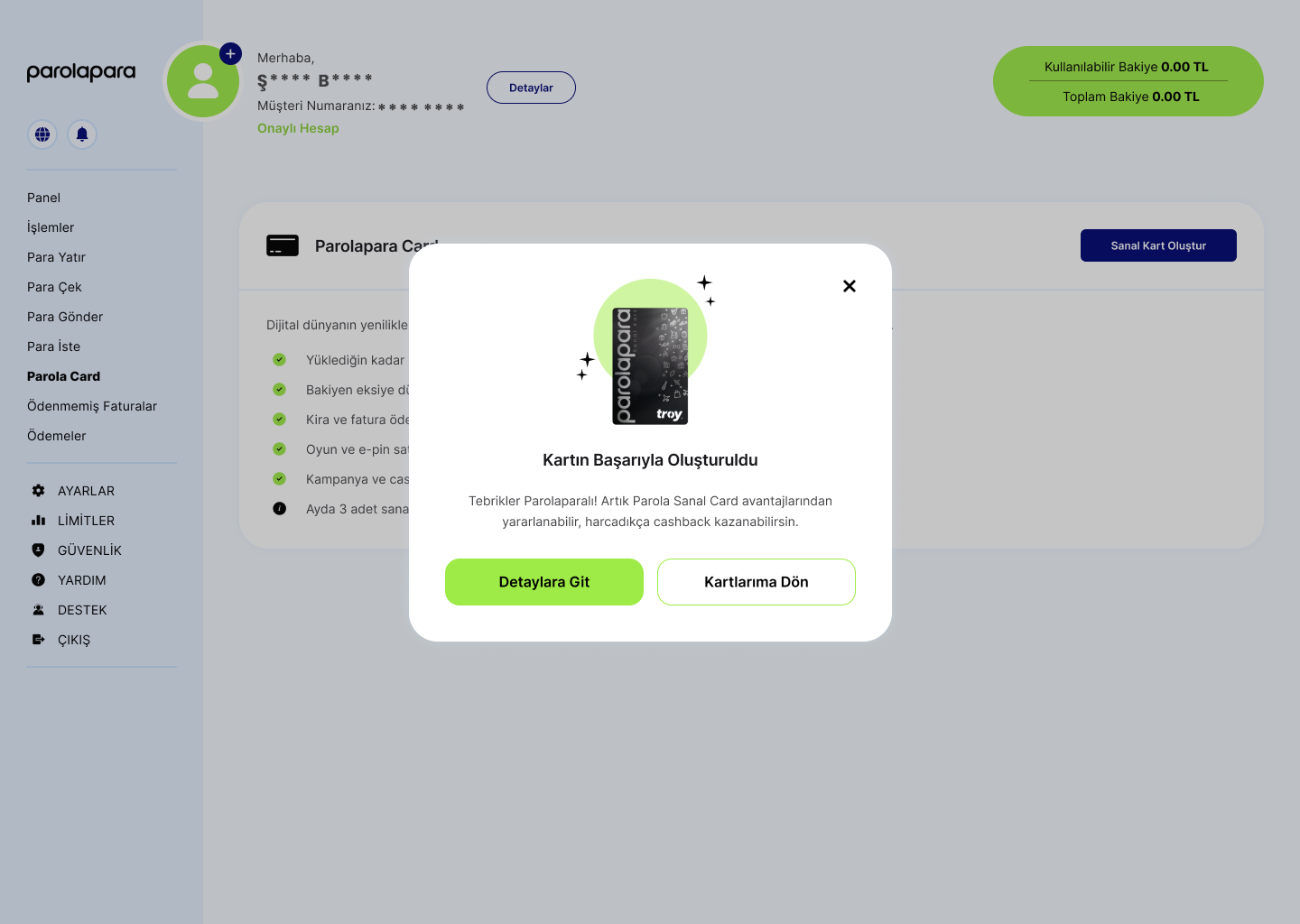Click green check beside Kira ve fatura
The width and height of the screenshot is (1300, 924).
tap(280, 420)
